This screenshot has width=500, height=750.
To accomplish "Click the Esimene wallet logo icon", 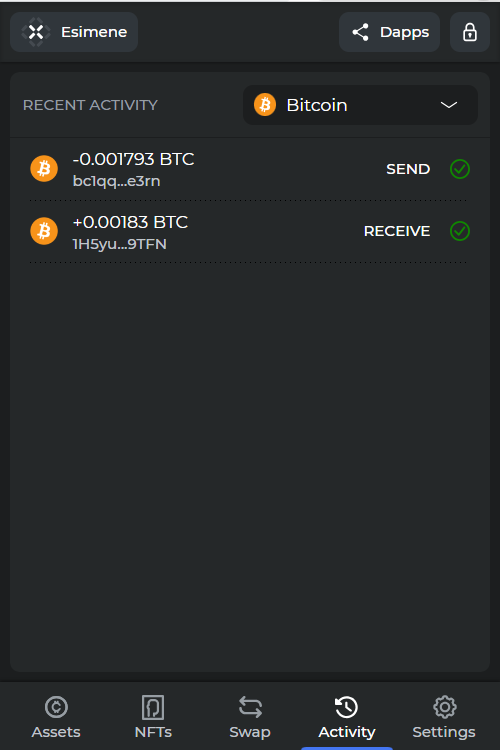I will click(36, 32).
